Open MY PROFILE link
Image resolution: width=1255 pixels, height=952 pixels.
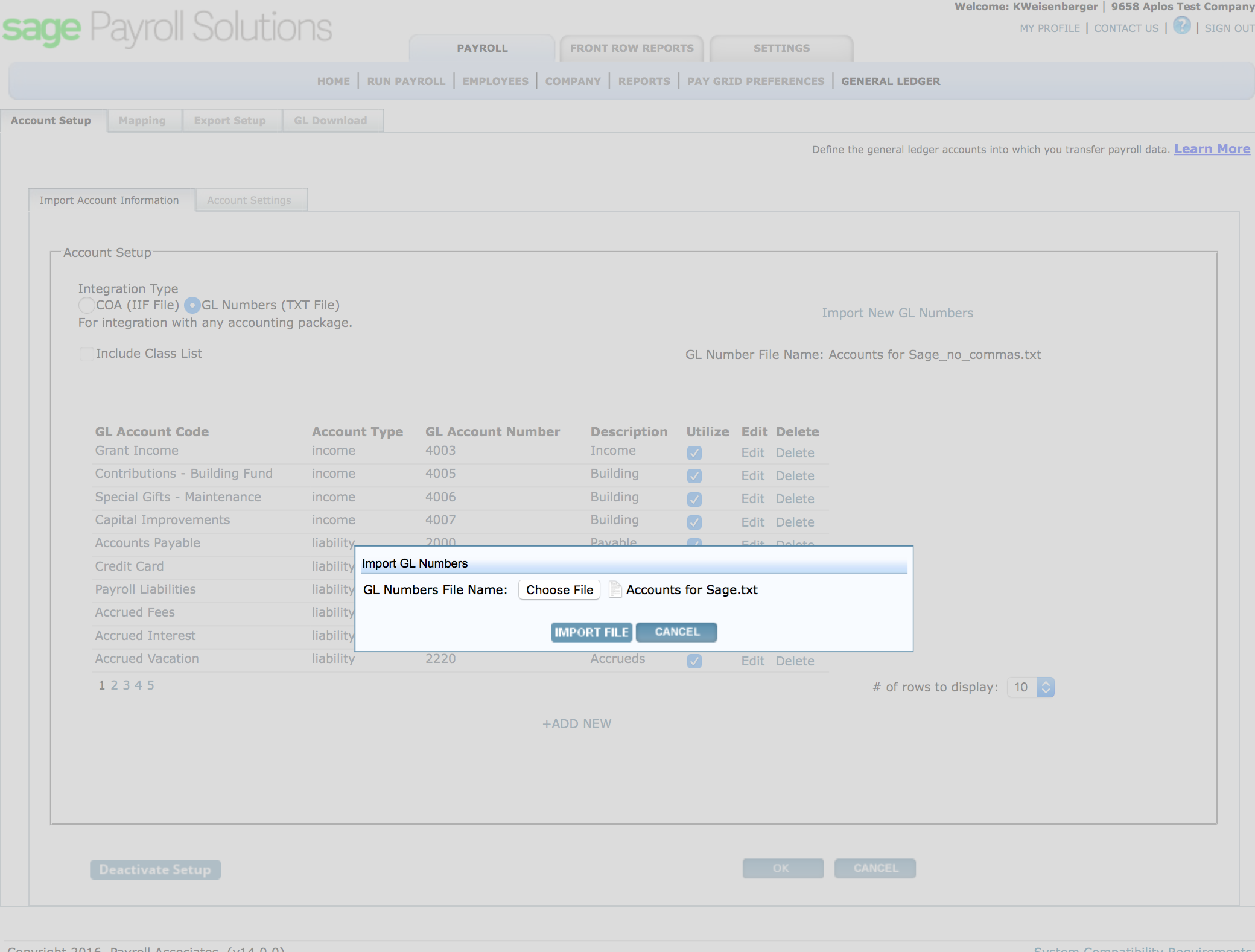[x=1050, y=28]
